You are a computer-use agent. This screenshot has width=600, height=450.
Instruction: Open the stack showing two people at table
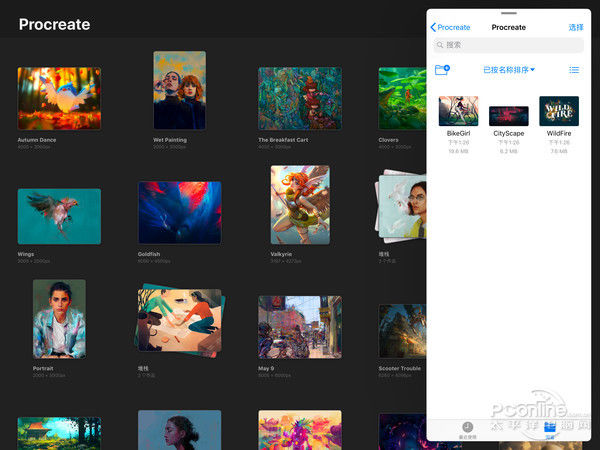[x=179, y=321]
